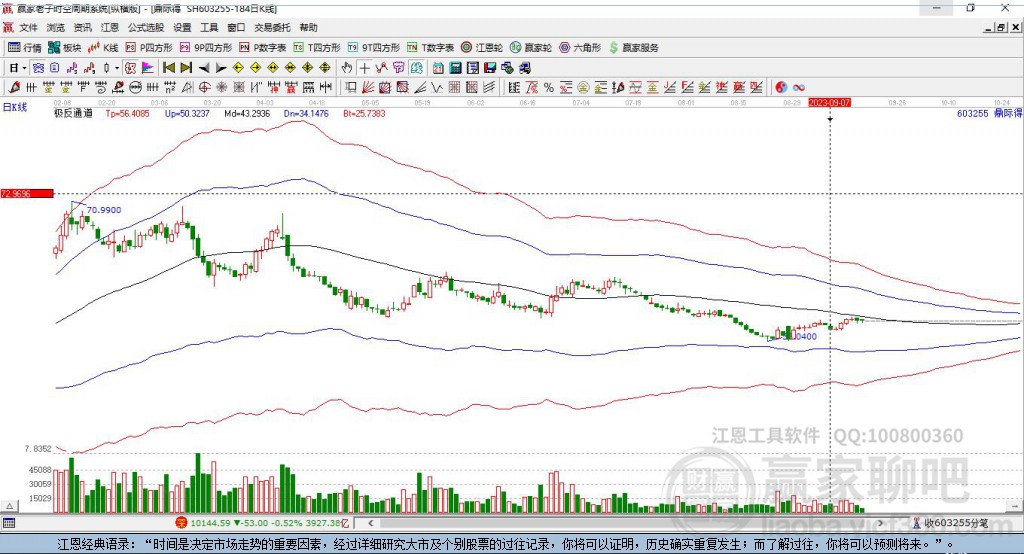Select the red pencil drawing tool
This screenshot has width=1024, height=554.
pyautogui.click(x=14, y=87)
